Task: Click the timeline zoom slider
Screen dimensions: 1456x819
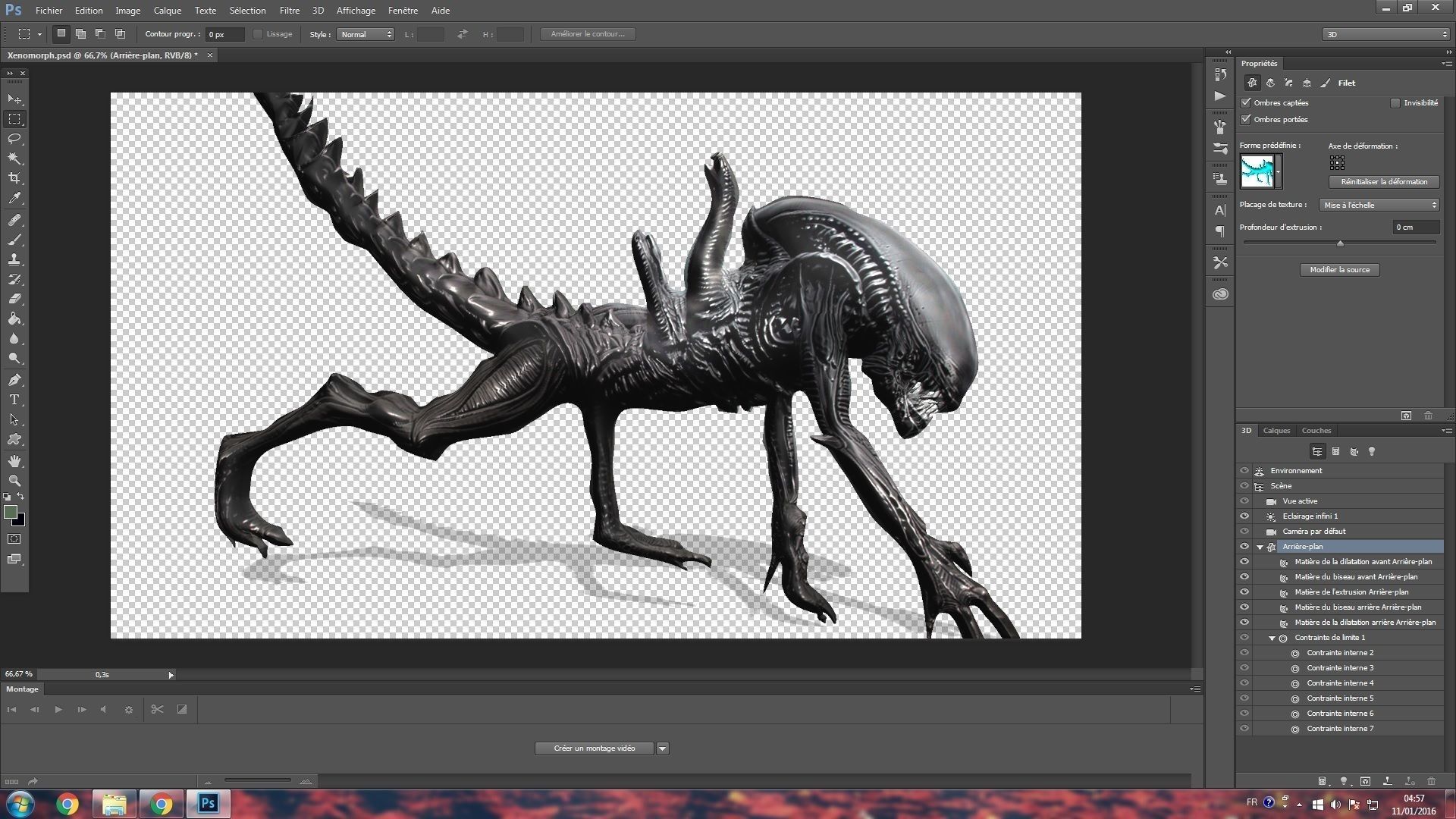Action: pyautogui.click(x=258, y=780)
